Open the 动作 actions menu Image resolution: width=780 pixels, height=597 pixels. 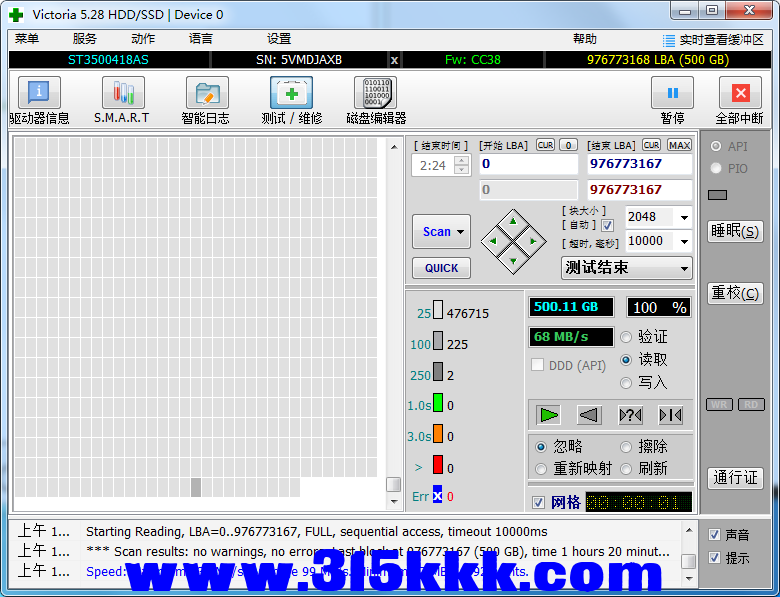coord(143,39)
